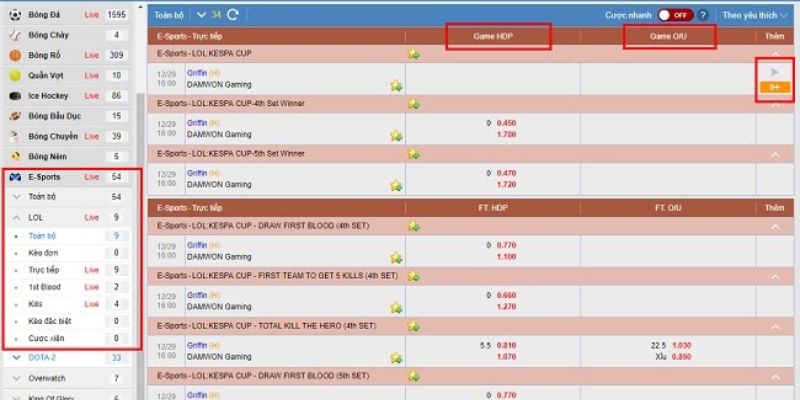Click the Bóng Rổ basketball icon
The width and height of the screenshot is (800, 400).
[x=15, y=55]
